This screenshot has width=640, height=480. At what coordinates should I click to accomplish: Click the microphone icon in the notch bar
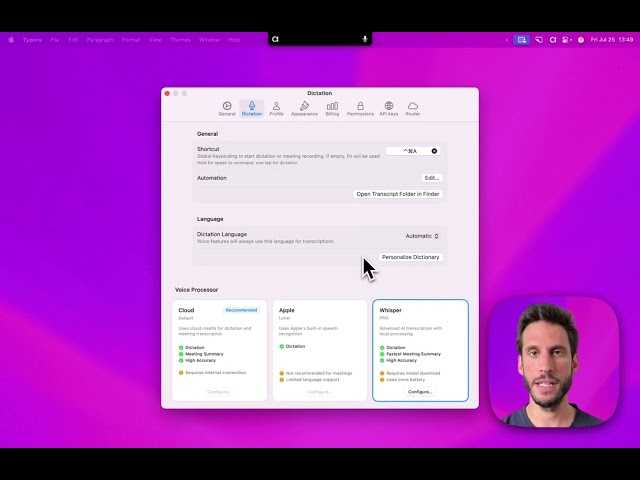click(x=365, y=39)
